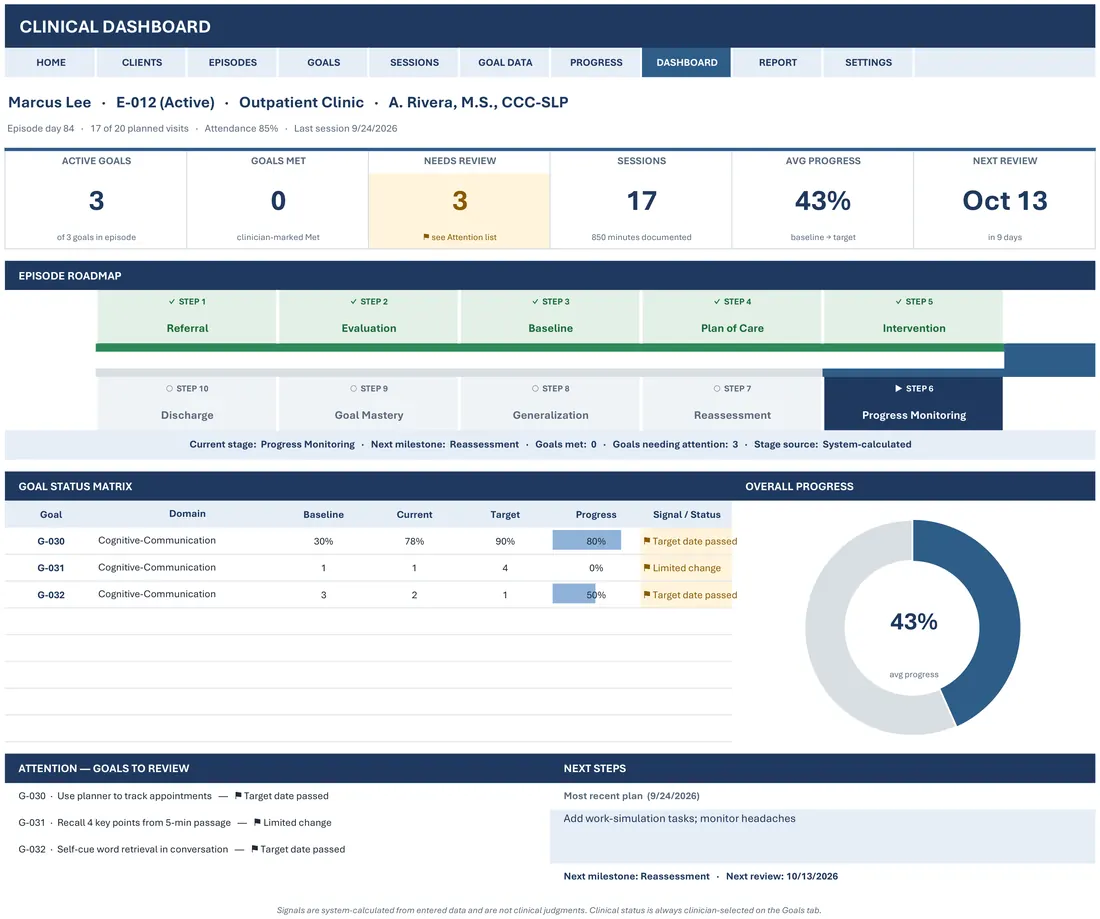Click the "17" value in the Sessions card
Screen dimensions: 1100x919
tap(641, 201)
